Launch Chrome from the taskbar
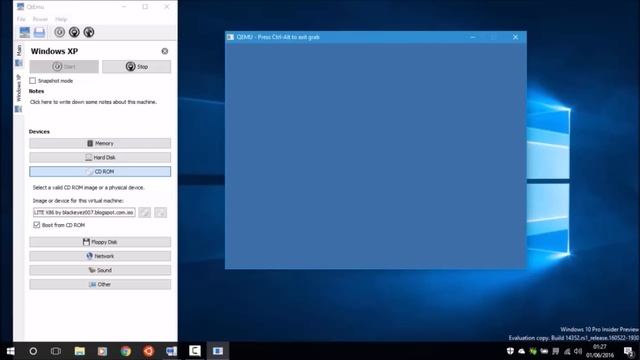Viewport: 640px width, 360px height. click(126, 351)
